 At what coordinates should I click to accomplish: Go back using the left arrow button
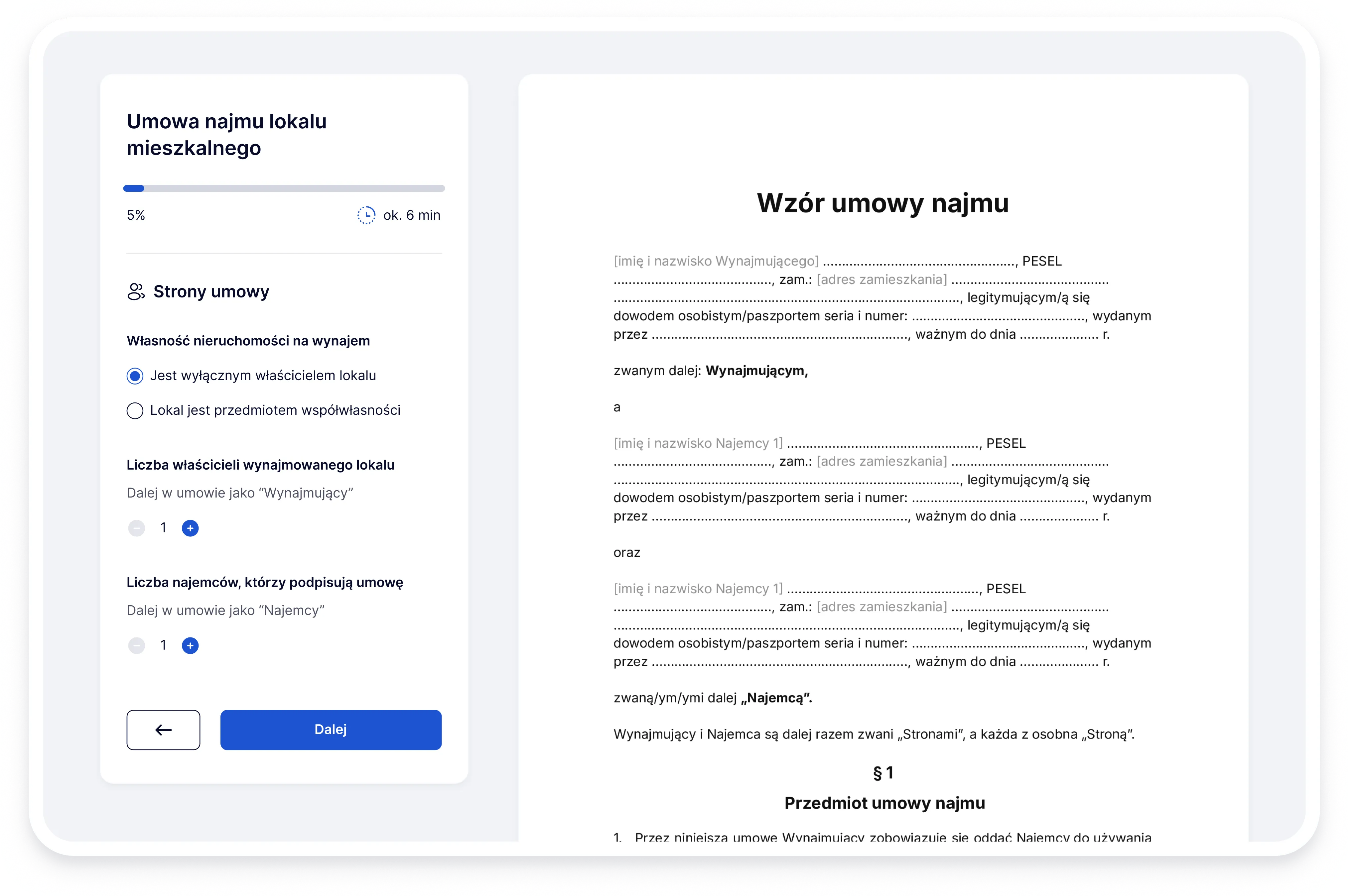pos(164,730)
